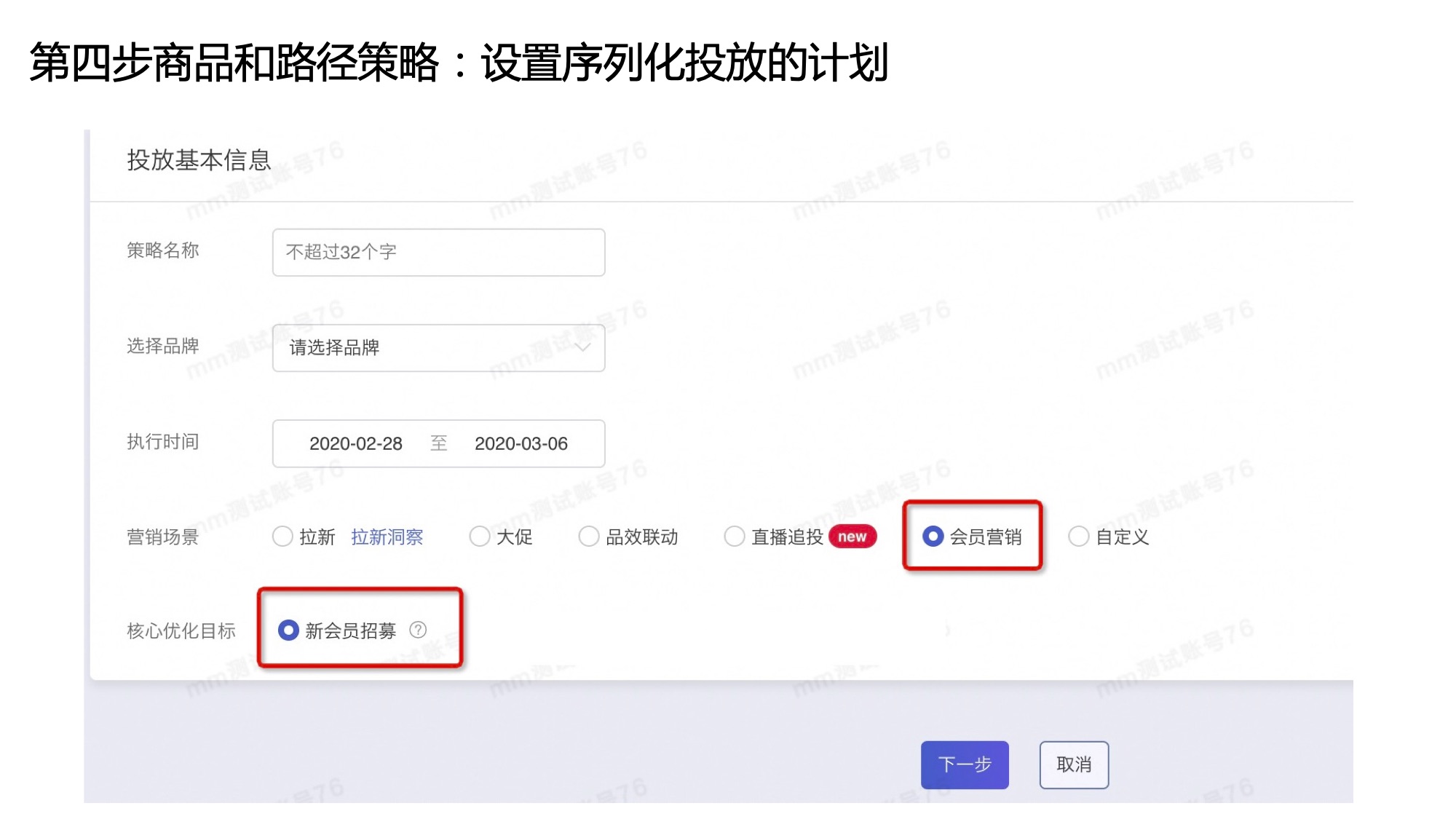Select the 拉新 radio button
This screenshot has height=819, width=1456.
tap(282, 537)
